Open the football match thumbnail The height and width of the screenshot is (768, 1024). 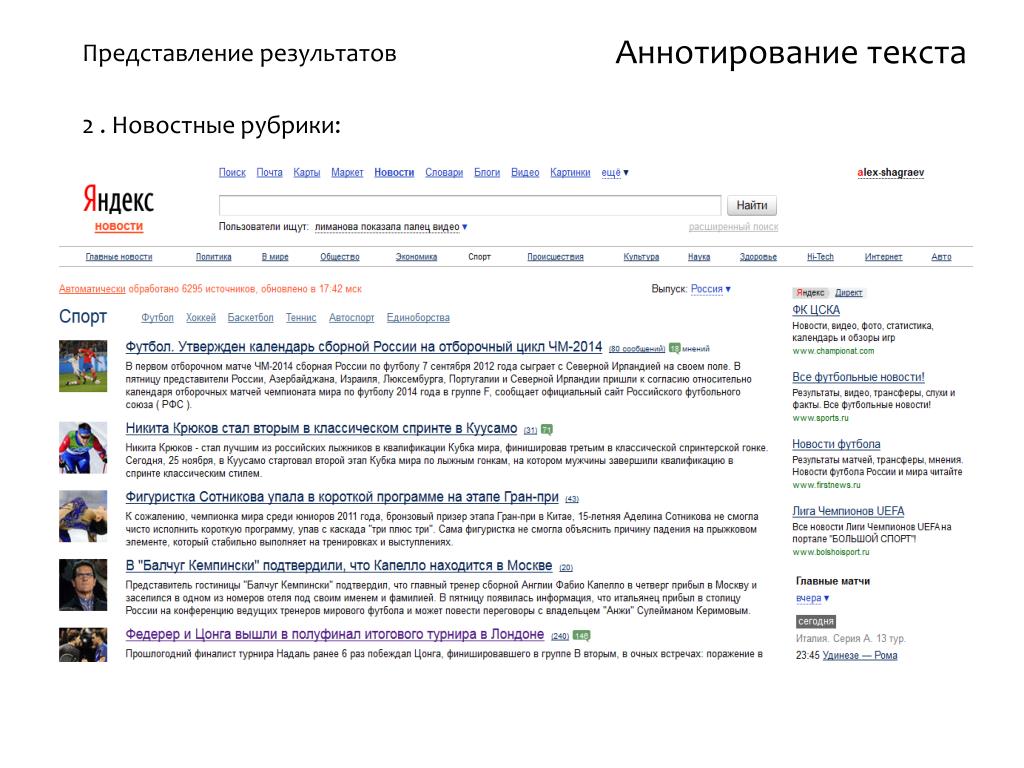(x=83, y=366)
